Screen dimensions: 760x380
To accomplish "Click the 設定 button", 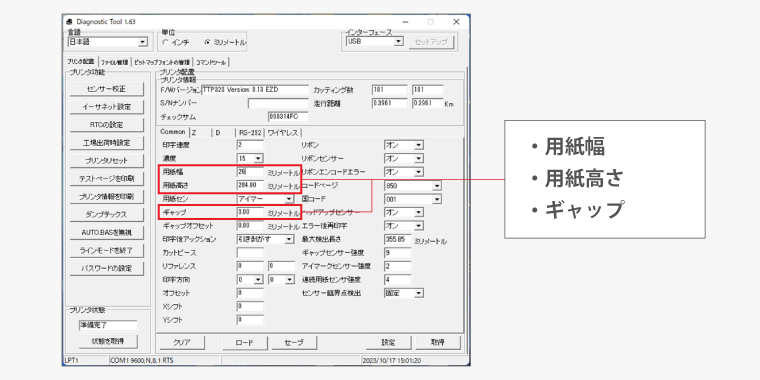I will click(x=388, y=342).
